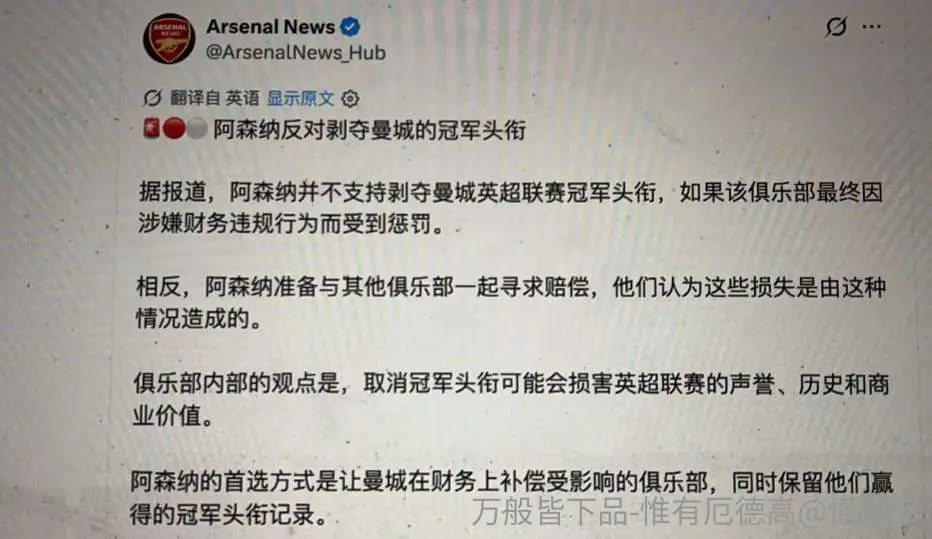This screenshot has height=539, width=932.
Task: Open translation settings gear icon
Action: pos(350,99)
